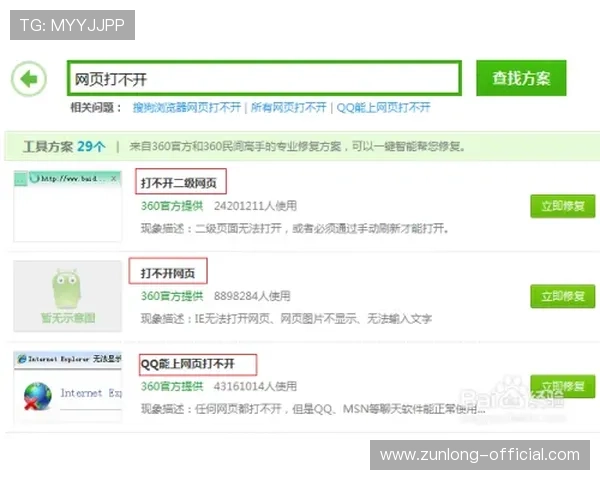This screenshot has width=600, height=480.
Task: Open related question 所有网页打不开
Action: point(289,108)
